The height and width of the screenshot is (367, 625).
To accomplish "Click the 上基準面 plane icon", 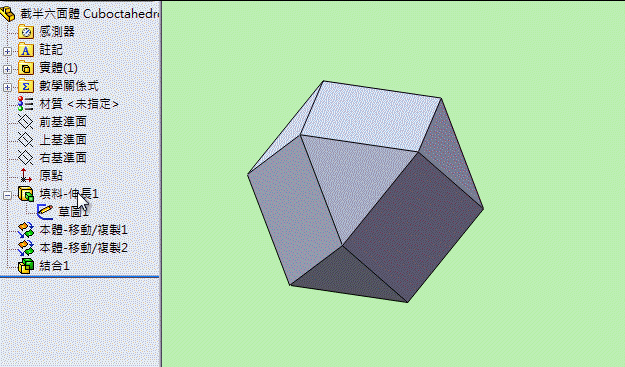I will pos(26,140).
